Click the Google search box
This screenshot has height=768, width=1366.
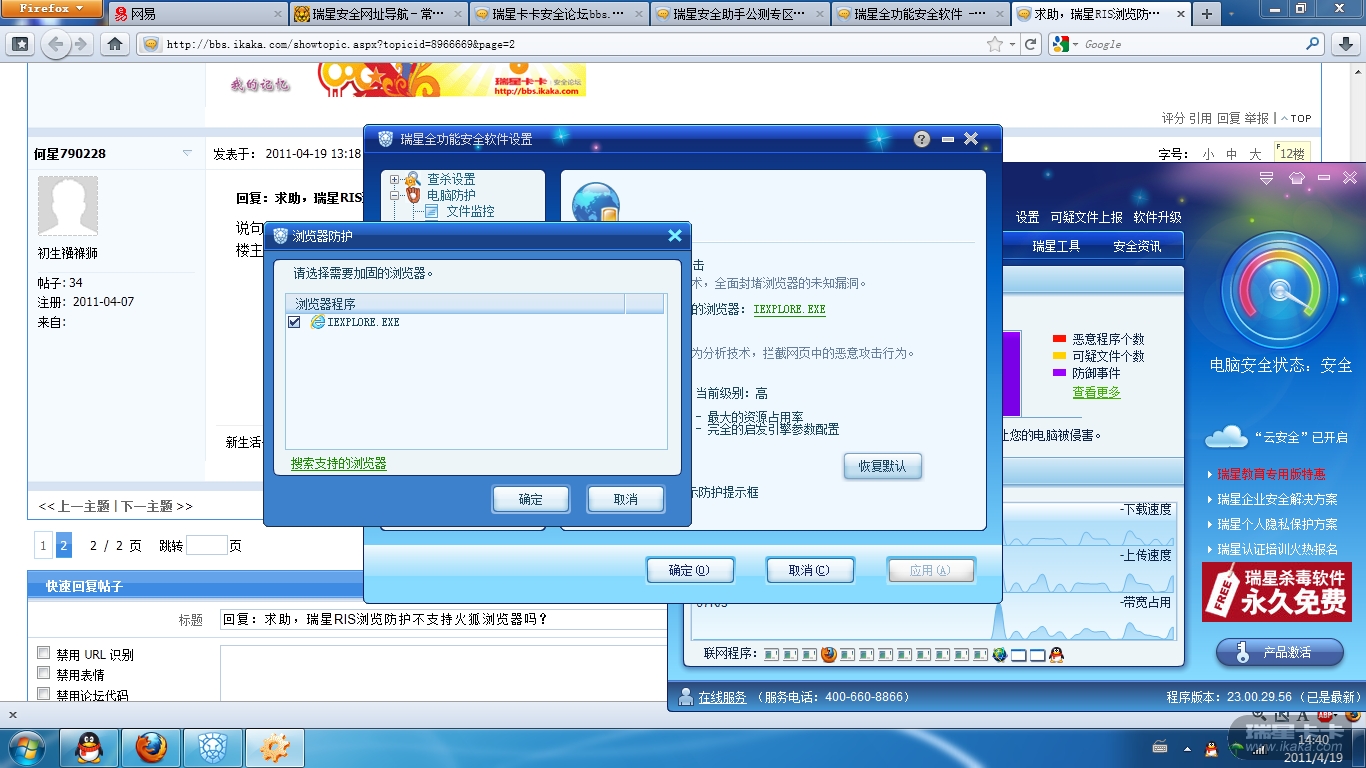tap(1190, 44)
